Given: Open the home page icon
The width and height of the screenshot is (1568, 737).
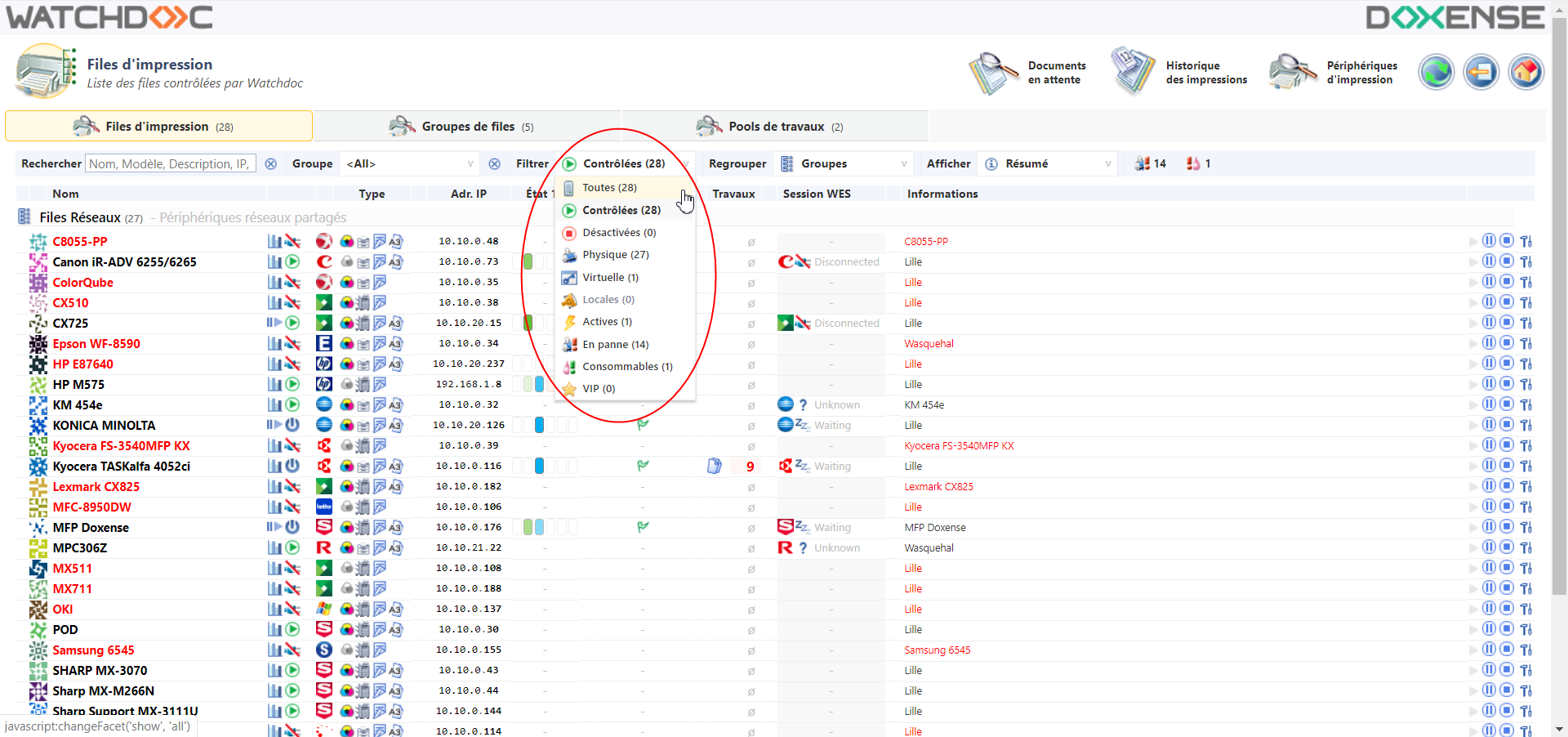Looking at the screenshot, I should (x=1526, y=72).
